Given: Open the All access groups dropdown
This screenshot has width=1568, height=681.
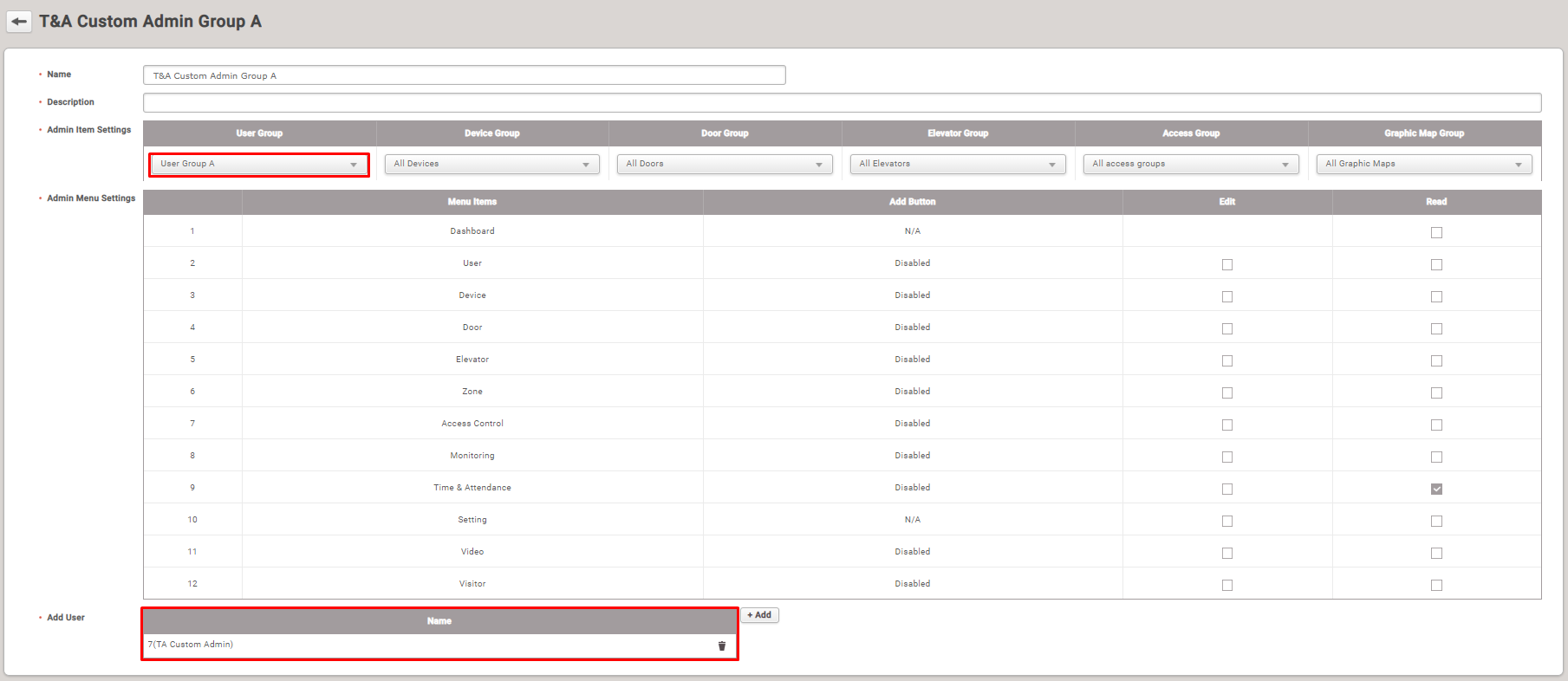Looking at the screenshot, I should point(1190,164).
